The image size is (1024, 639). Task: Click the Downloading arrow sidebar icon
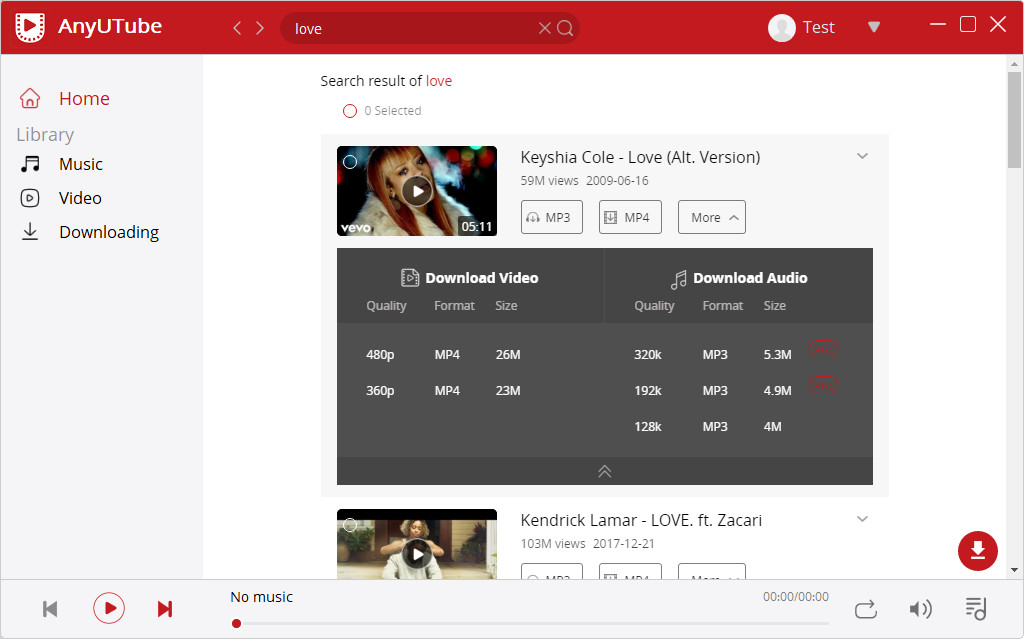(30, 232)
